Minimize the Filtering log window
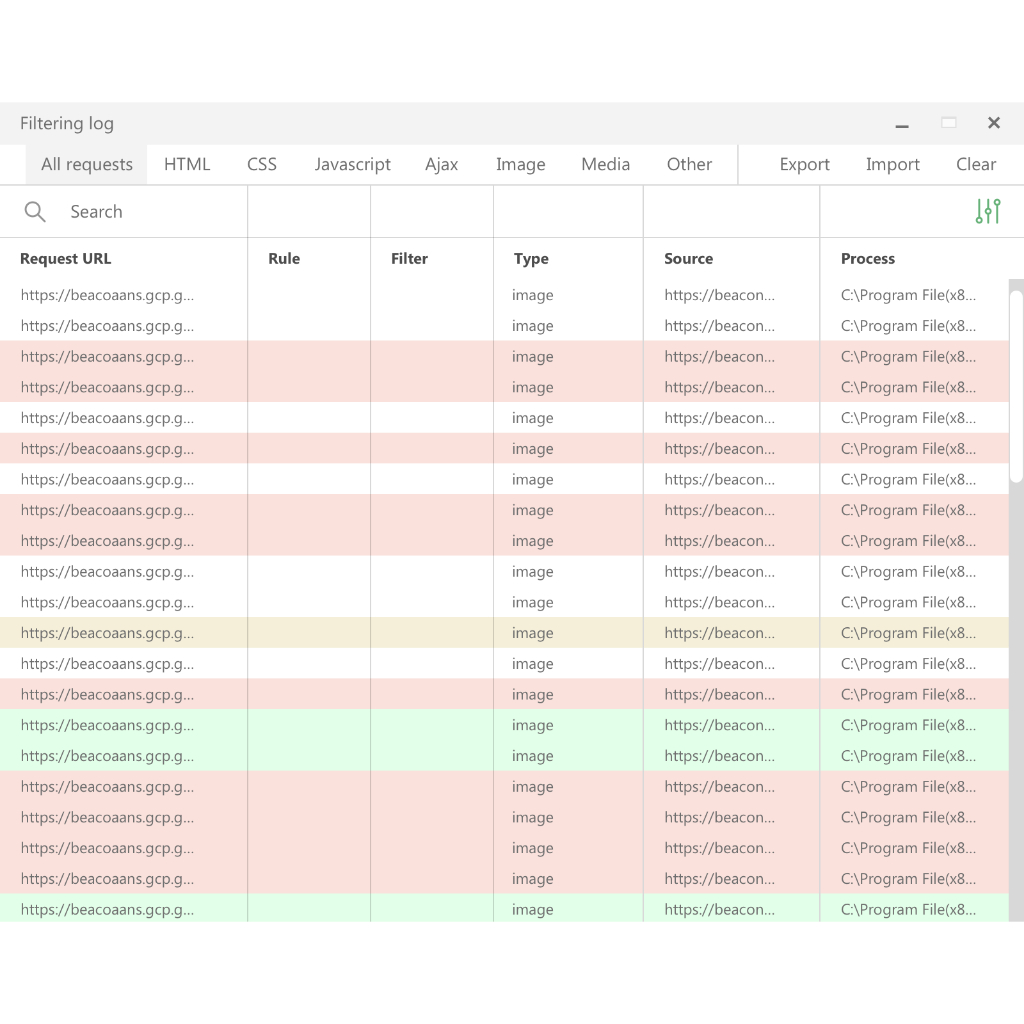 [x=902, y=124]
